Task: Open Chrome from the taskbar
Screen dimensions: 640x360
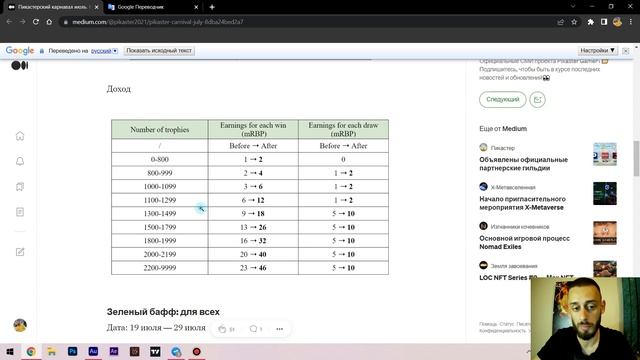Action: click(31, 351)
